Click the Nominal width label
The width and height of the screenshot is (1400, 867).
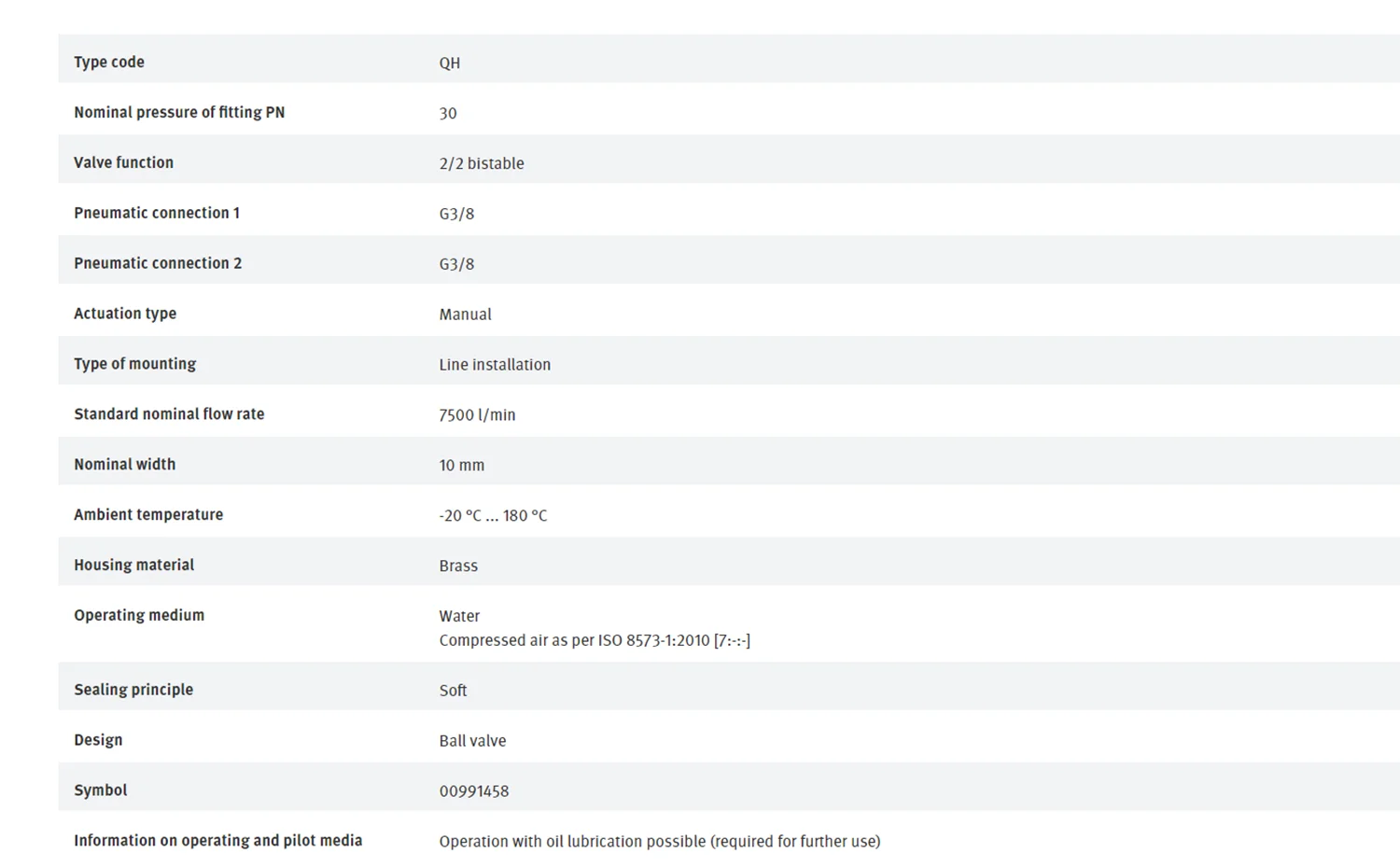pyautogui.click(x=124, y=464)
